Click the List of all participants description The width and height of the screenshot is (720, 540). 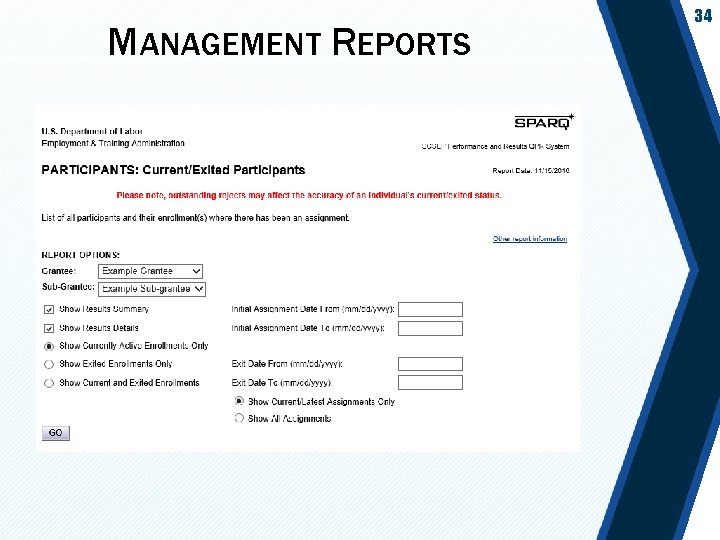tap(195, 218)
